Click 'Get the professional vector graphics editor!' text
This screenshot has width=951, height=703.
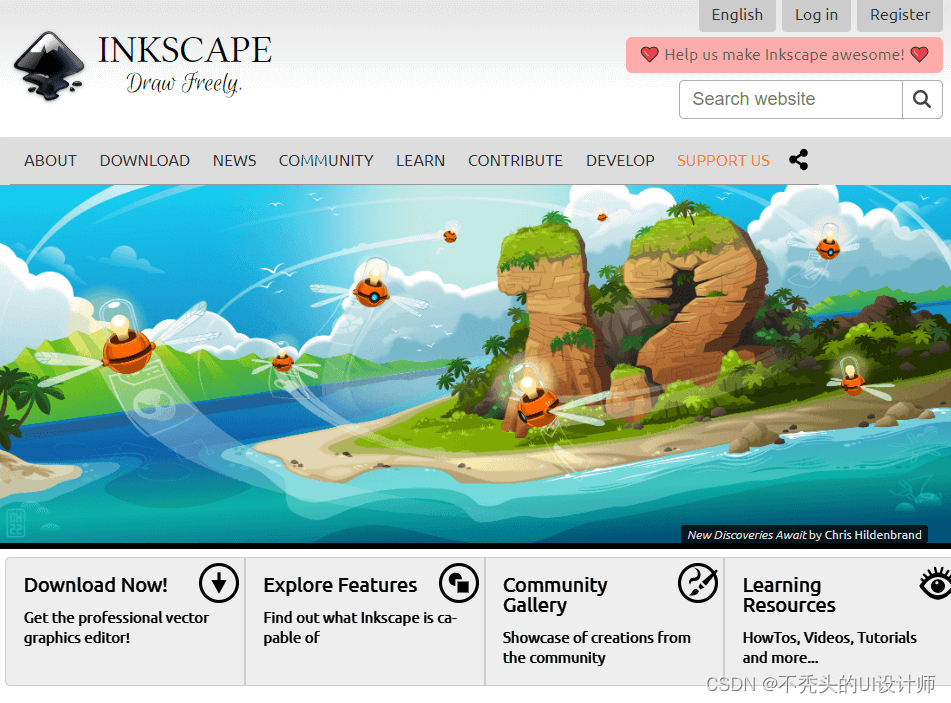coord(116,627)
